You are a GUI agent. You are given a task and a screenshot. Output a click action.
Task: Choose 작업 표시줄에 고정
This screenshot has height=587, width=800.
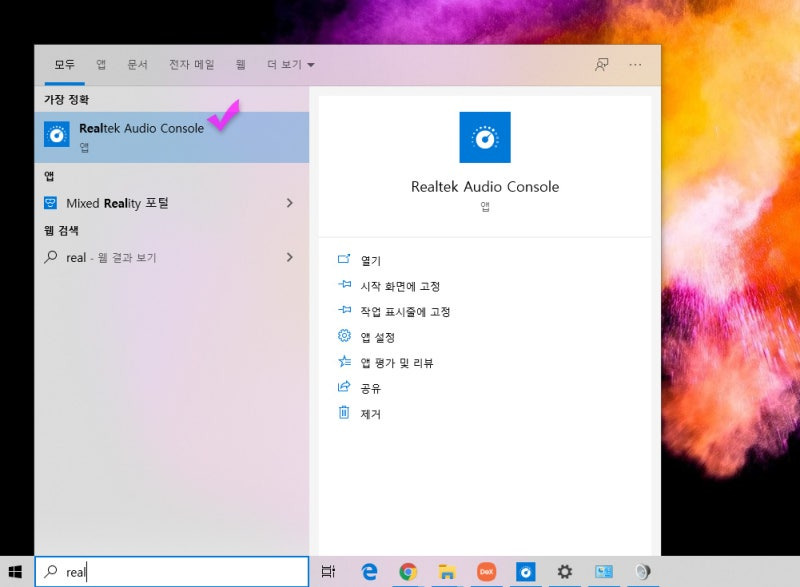click(x=405, y=312)
